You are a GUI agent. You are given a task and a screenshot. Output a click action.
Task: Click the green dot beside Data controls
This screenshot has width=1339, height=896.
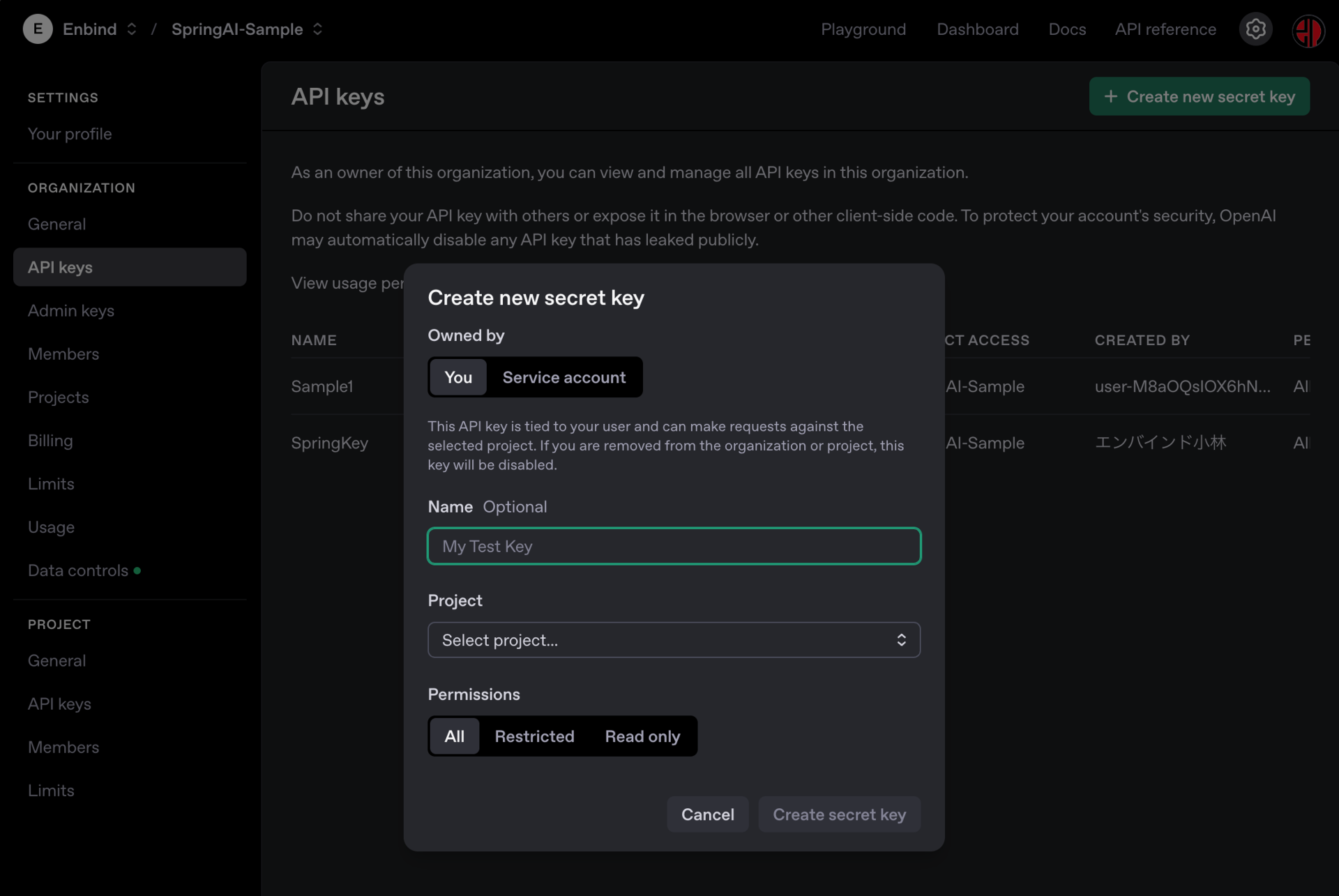pyautogui.click(x=137, y=570)
